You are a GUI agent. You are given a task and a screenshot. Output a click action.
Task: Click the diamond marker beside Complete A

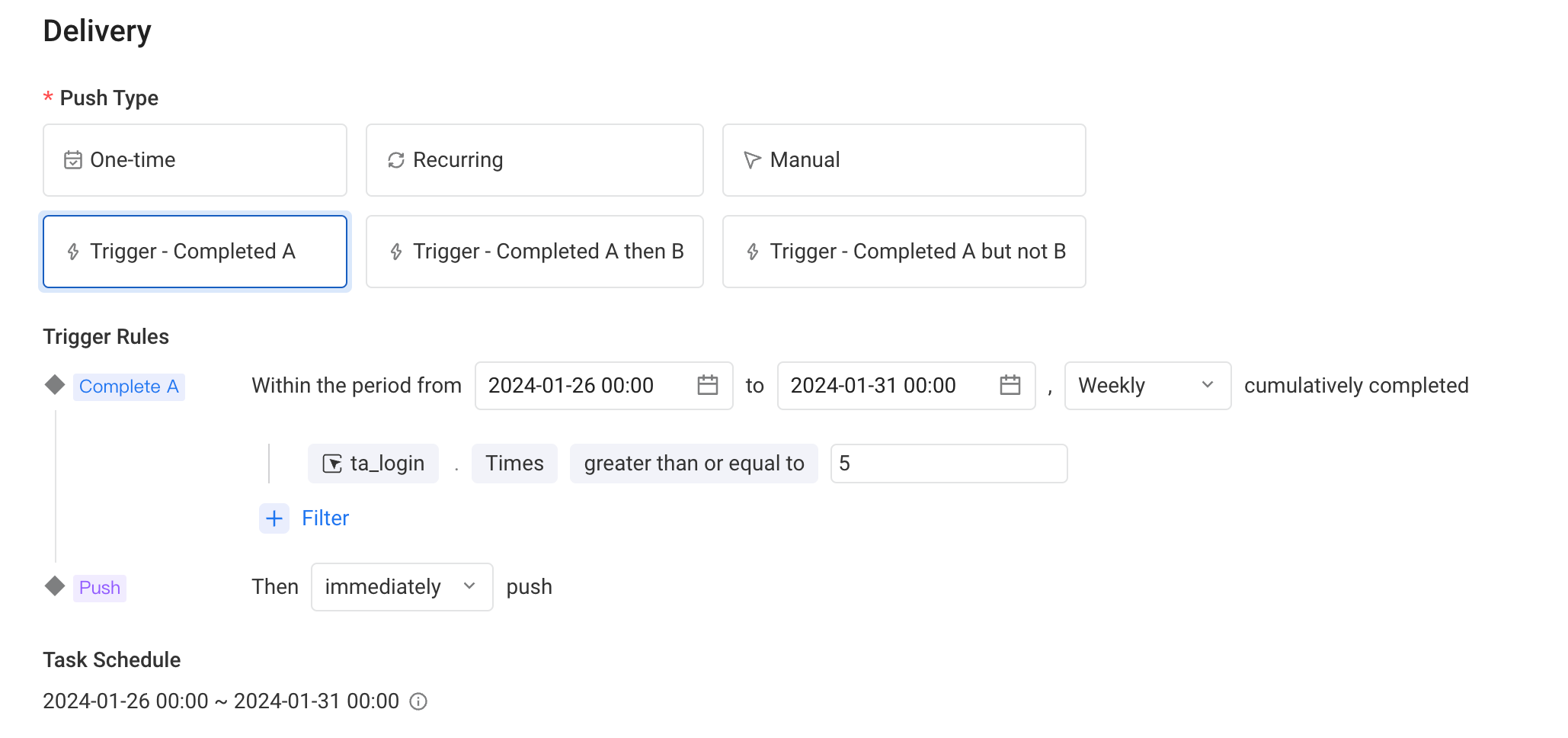coord(55,385)
